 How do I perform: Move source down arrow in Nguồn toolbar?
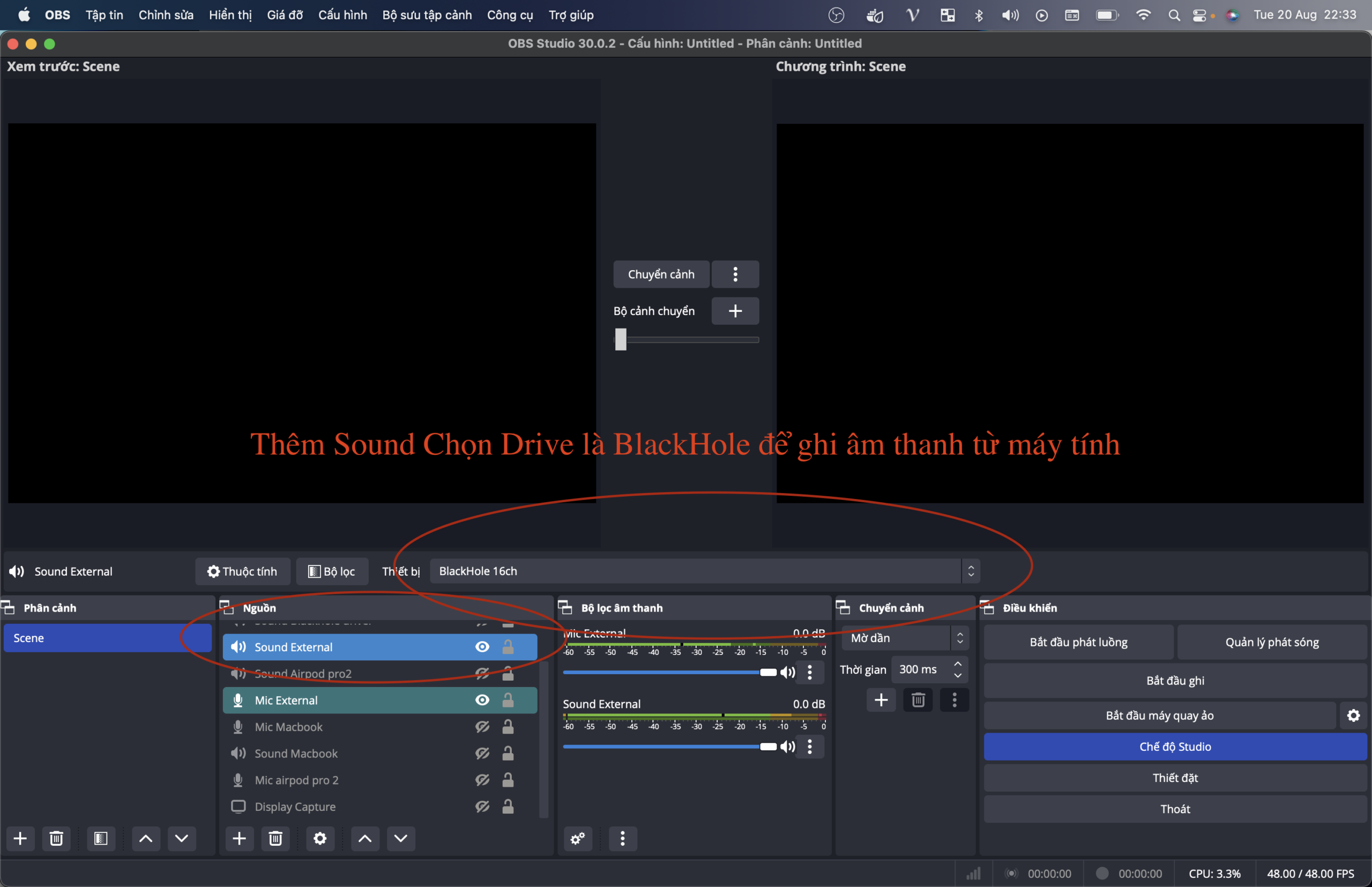pos(401,839)
